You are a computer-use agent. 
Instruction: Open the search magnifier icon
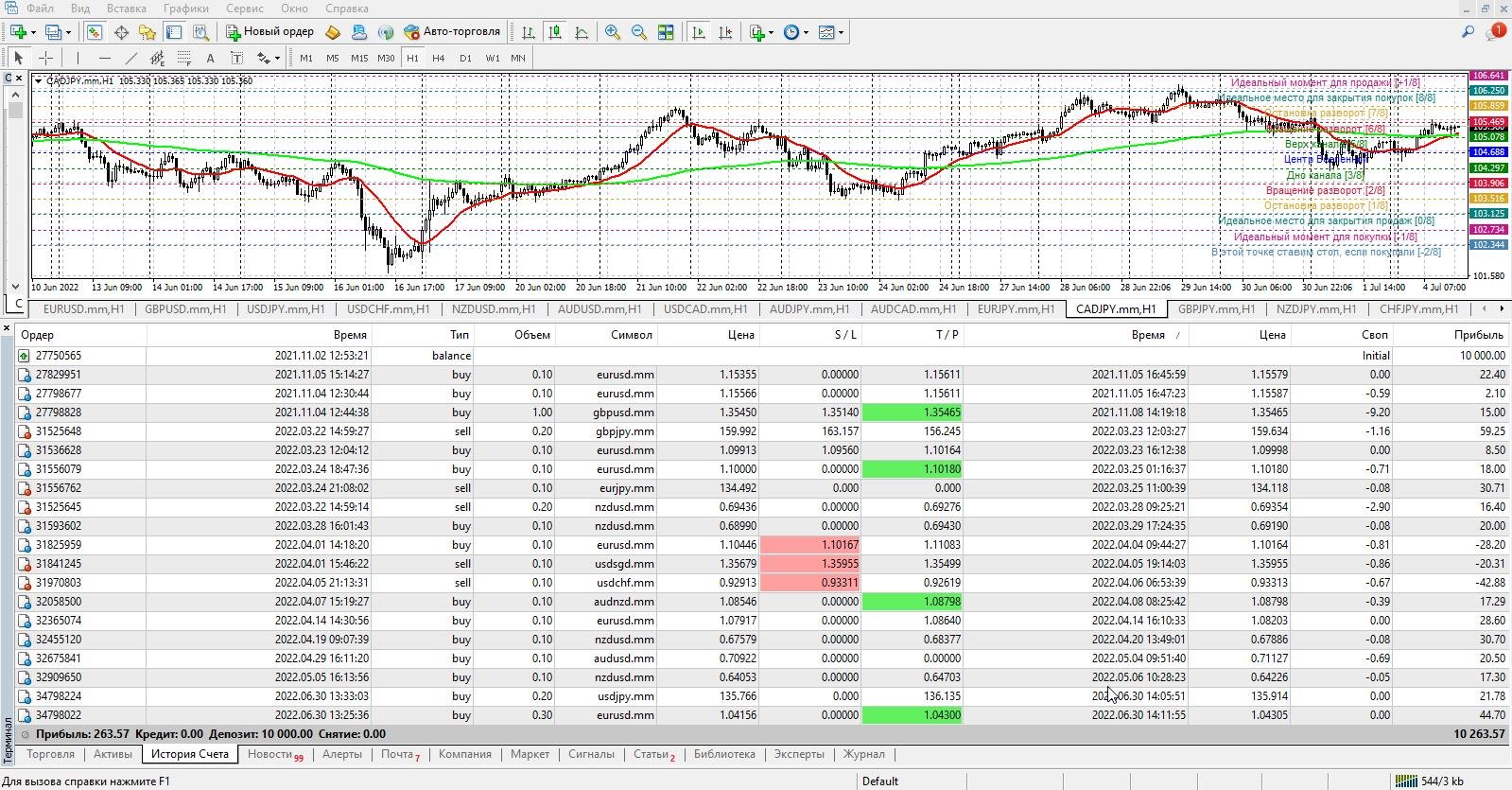(x=1468, y=32)
